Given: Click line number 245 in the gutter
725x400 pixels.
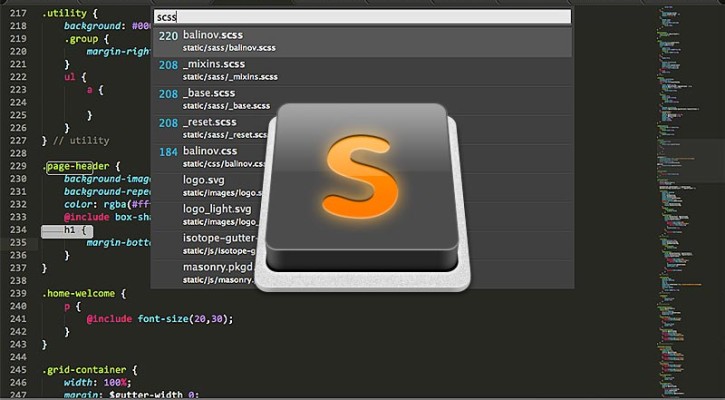Looking at the screenshot, I should (x=18, y=369).
